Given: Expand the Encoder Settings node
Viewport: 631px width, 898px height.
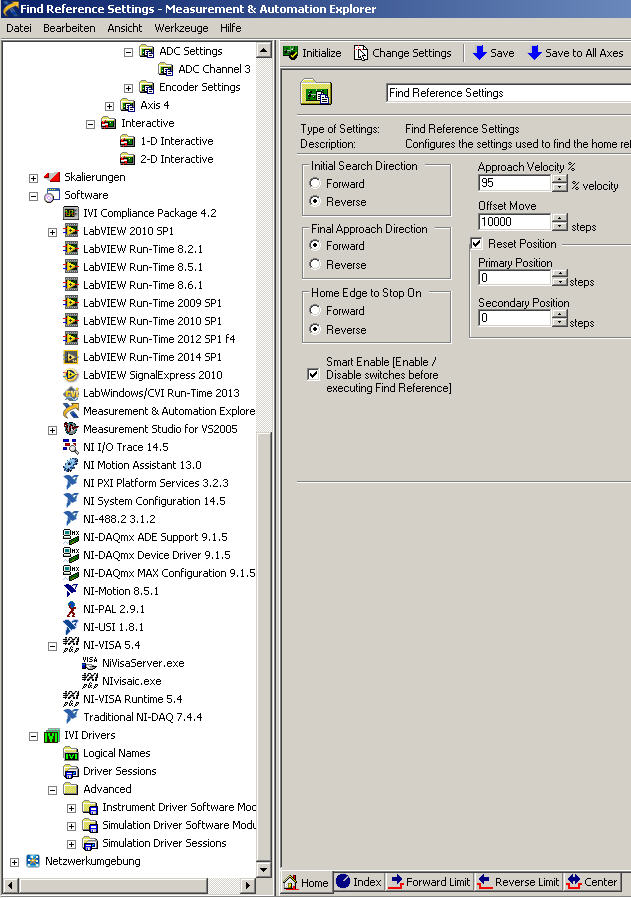Looking at the screenshot, I should click(128, 88).
